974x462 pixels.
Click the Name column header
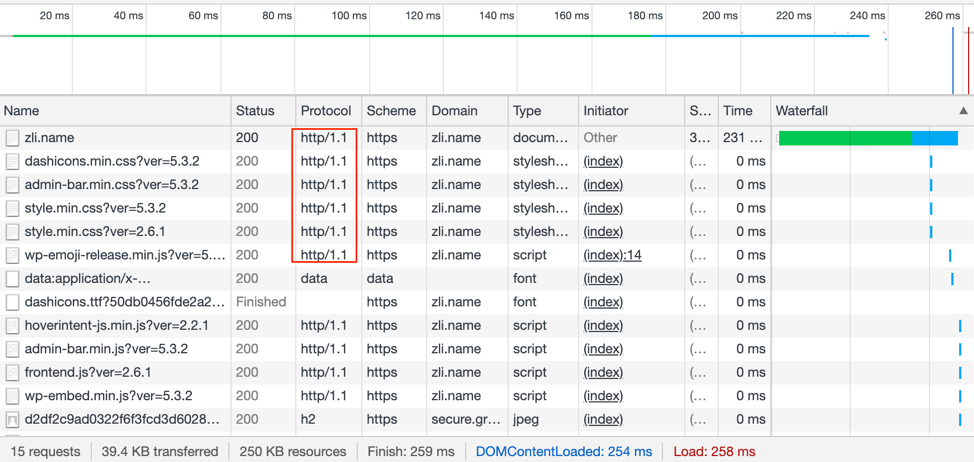point(22,111)
